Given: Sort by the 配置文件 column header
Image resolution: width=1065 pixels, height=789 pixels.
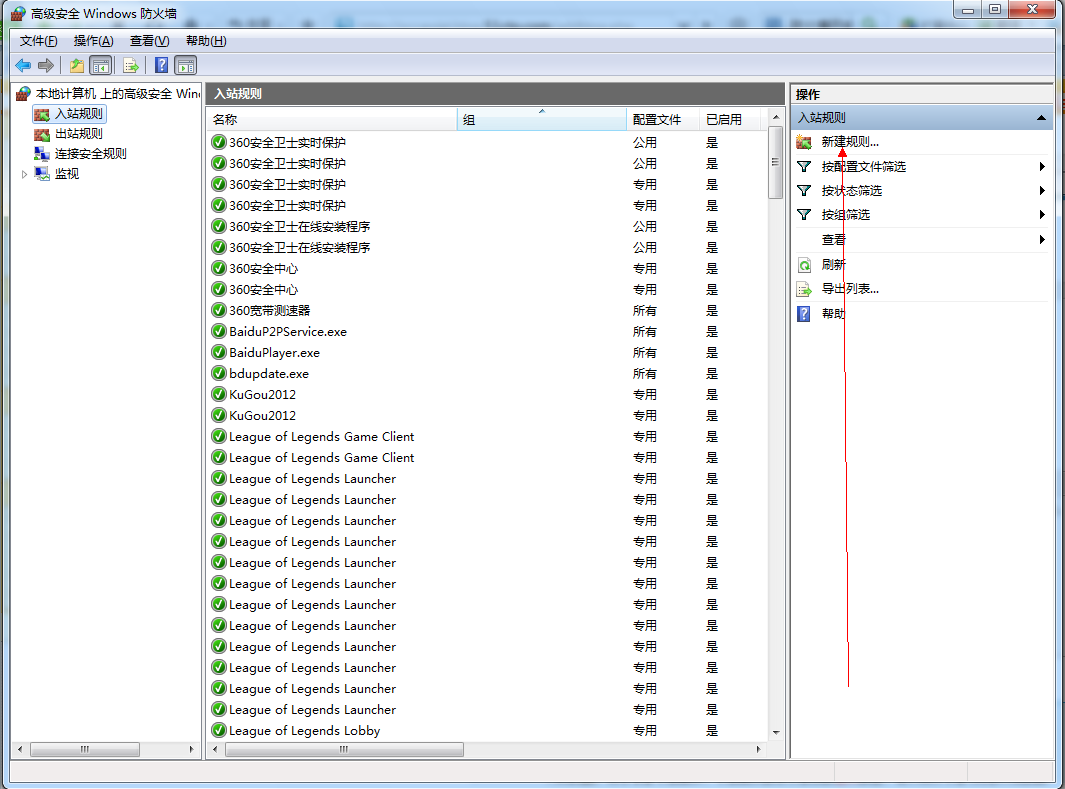Looking at the screenshot, I should pyautogui.click(x=663, y=120).
